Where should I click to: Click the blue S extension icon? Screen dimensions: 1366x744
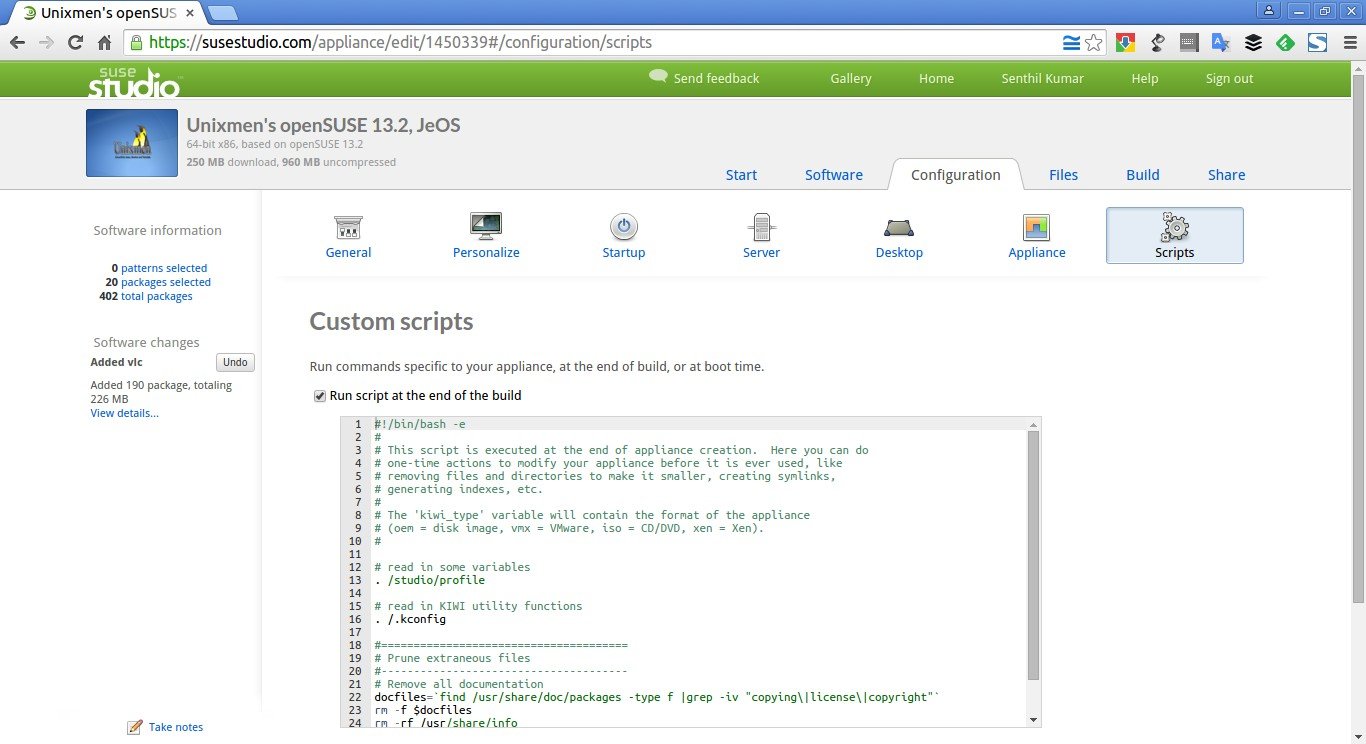[x=1317, y=42]
